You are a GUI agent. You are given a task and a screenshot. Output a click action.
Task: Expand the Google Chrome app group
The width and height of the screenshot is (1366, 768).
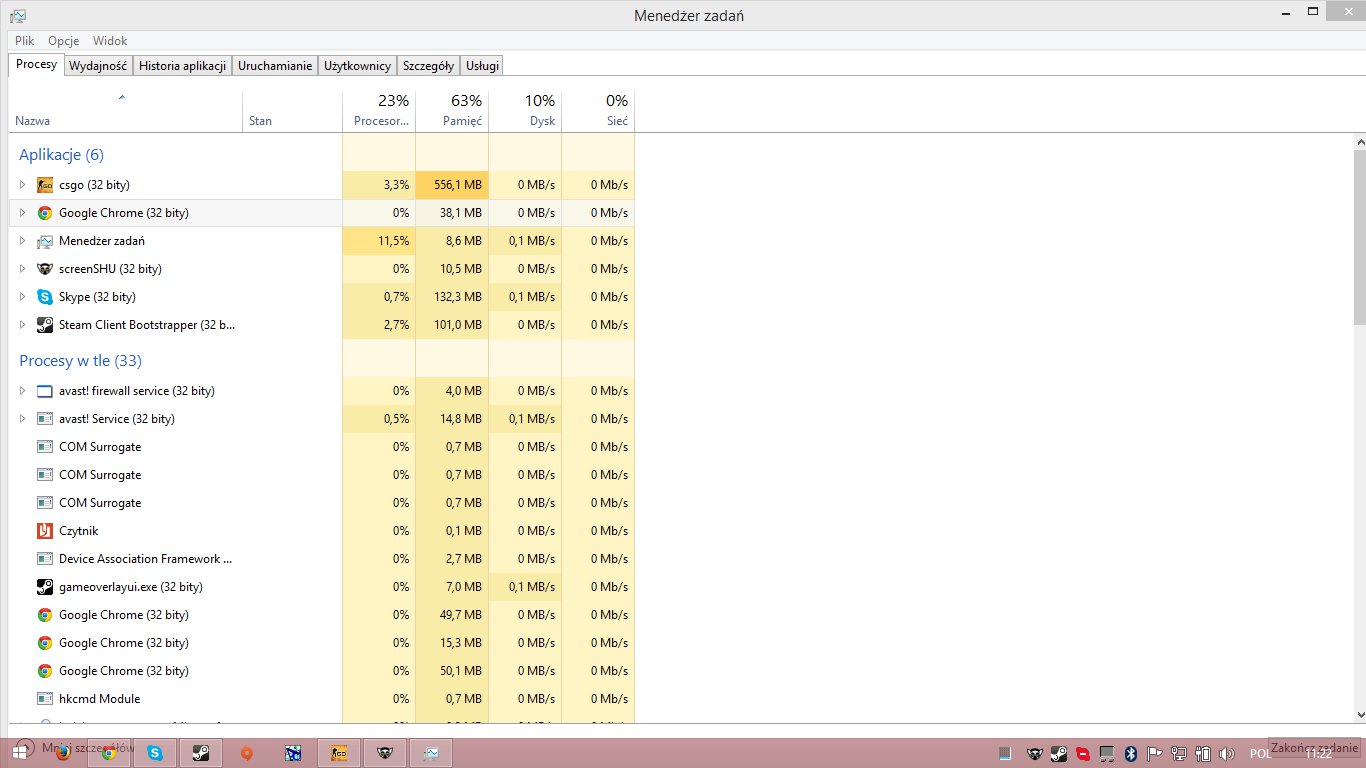[x=22, y=213]
